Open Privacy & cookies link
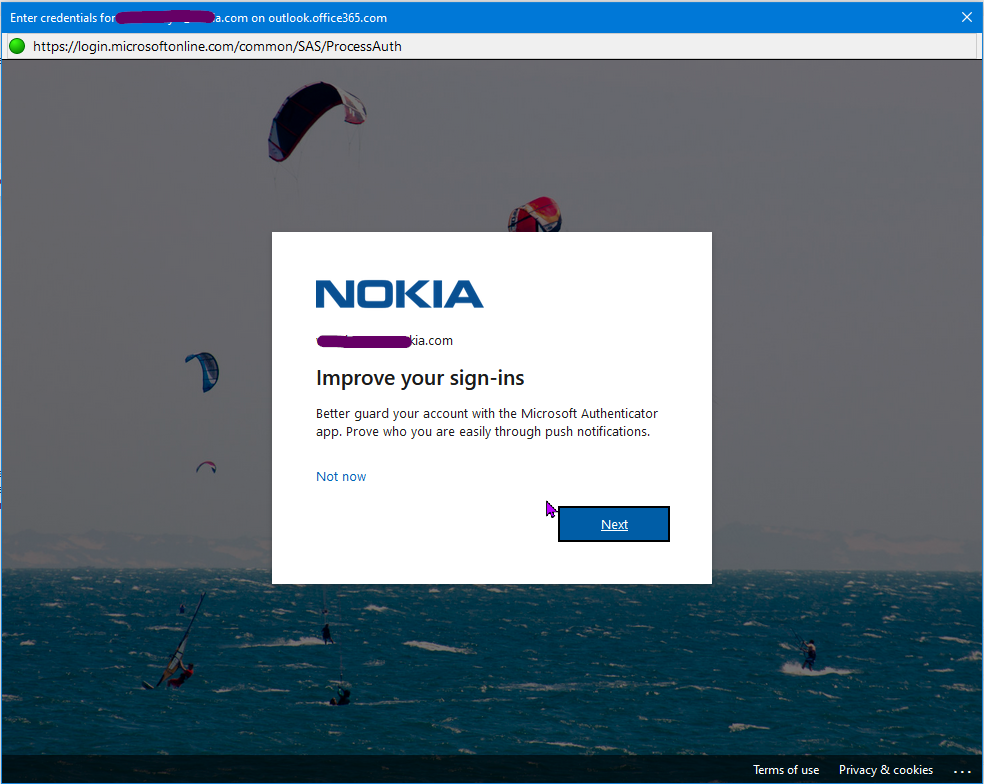984x784 pixels. (x=885, y=770)
